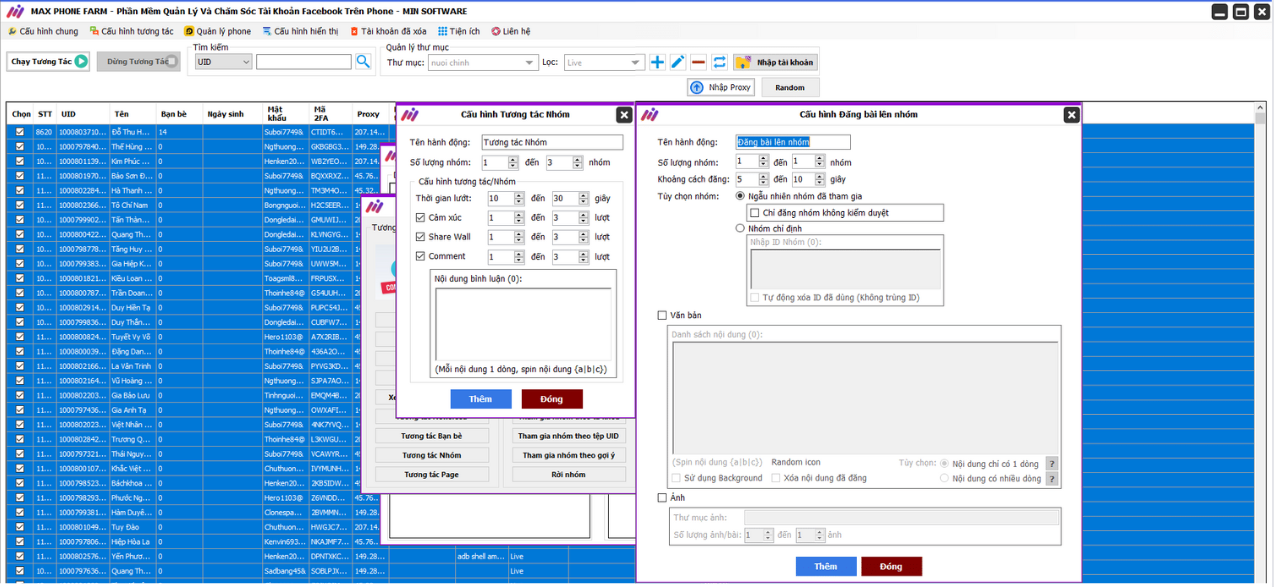
Task: Select the Nhóm chỉ định radio button
Action: [x=740, y=228]
